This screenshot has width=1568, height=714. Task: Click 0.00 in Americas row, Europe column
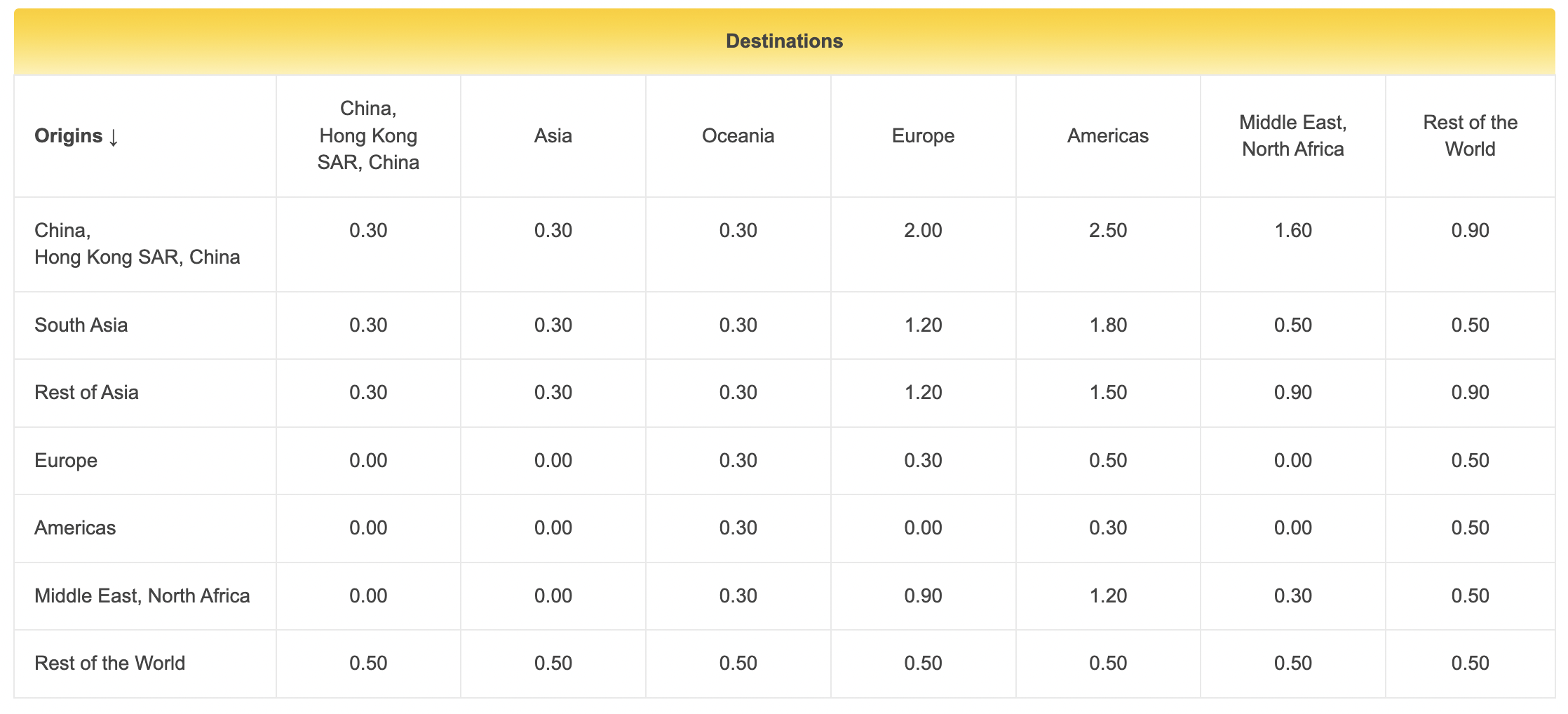923,527
